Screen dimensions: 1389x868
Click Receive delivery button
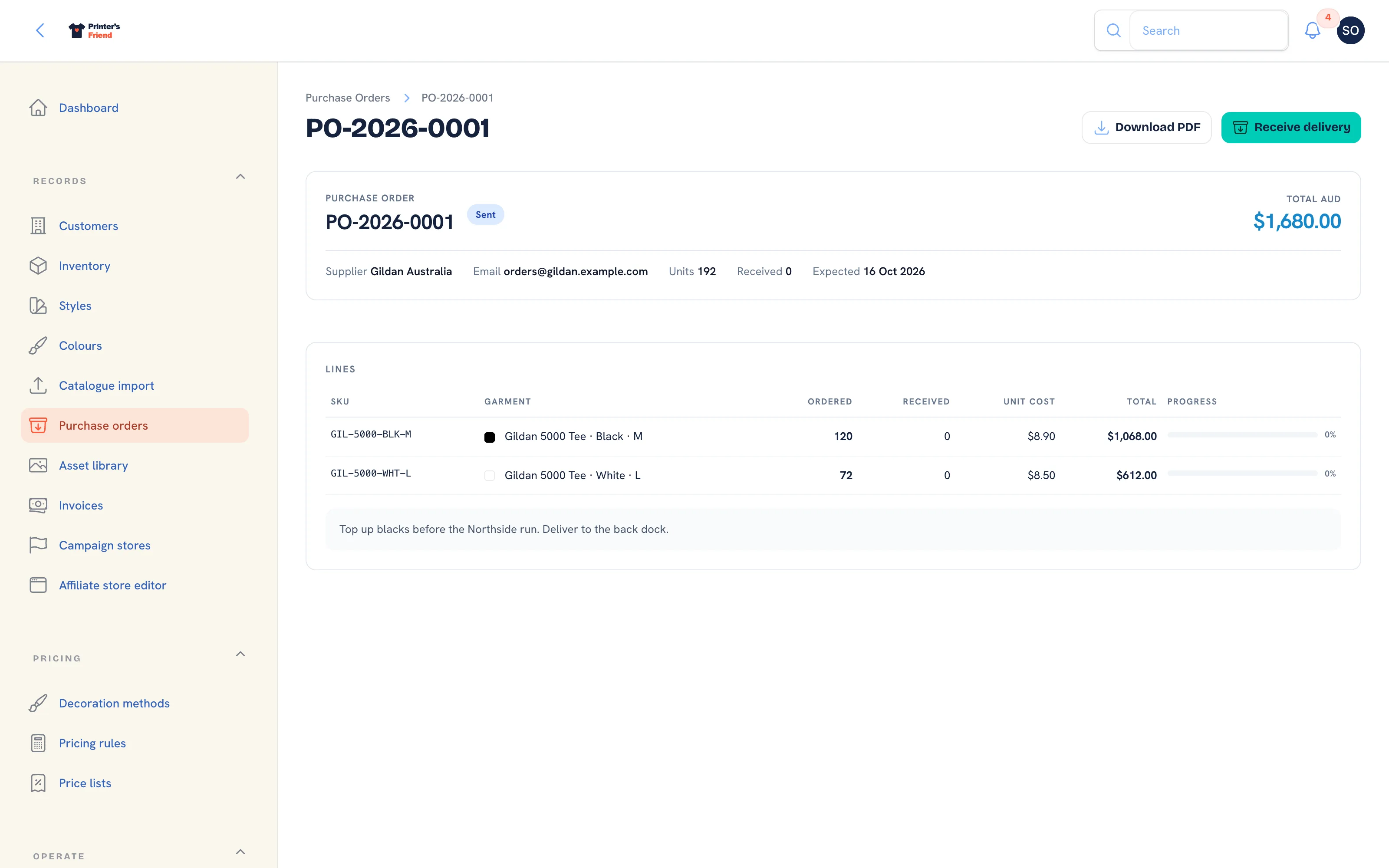pyautogui.click(x=1291, y=128)
